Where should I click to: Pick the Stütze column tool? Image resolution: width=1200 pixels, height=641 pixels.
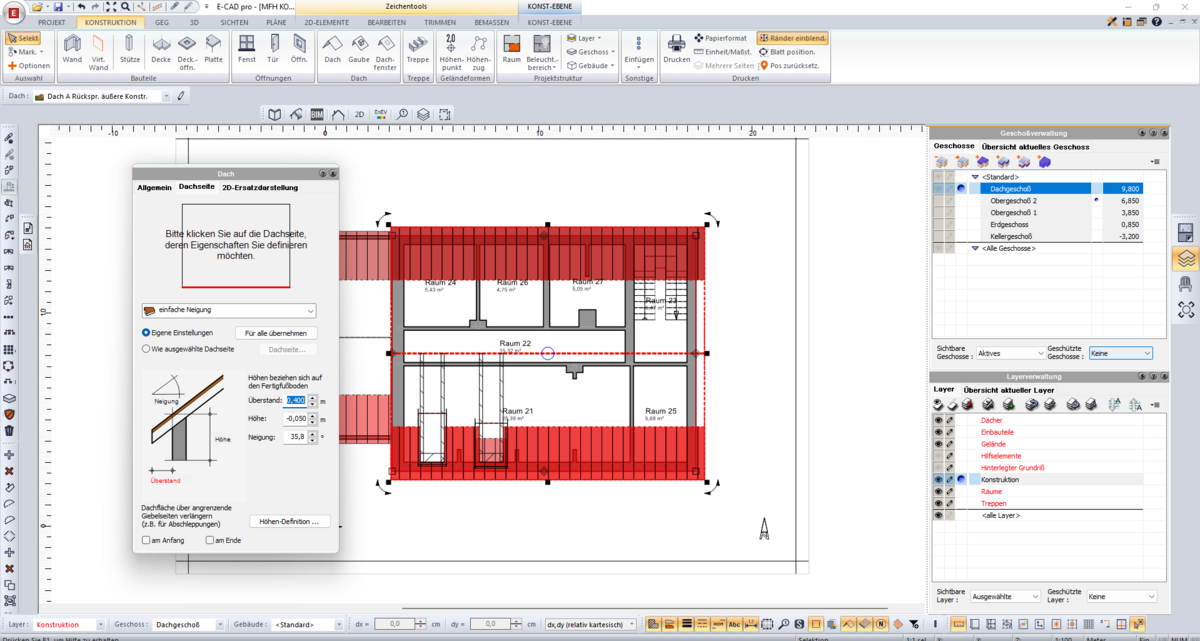(129, 51)
